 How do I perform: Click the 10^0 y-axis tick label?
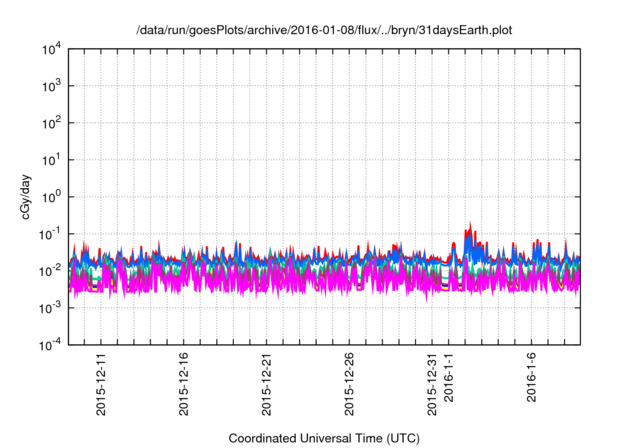pos(50,197)
